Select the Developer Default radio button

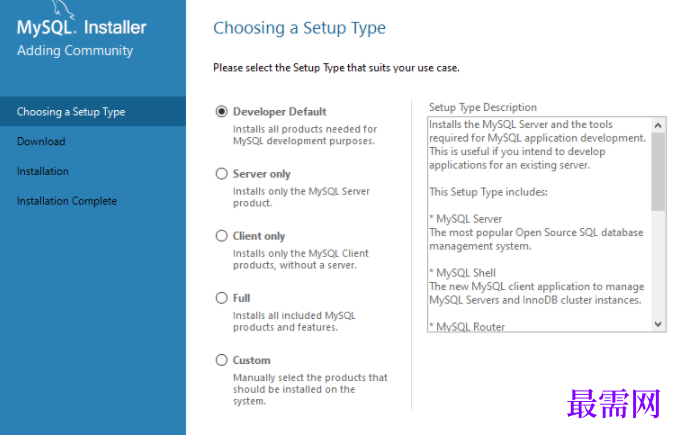tap(221, 112)
